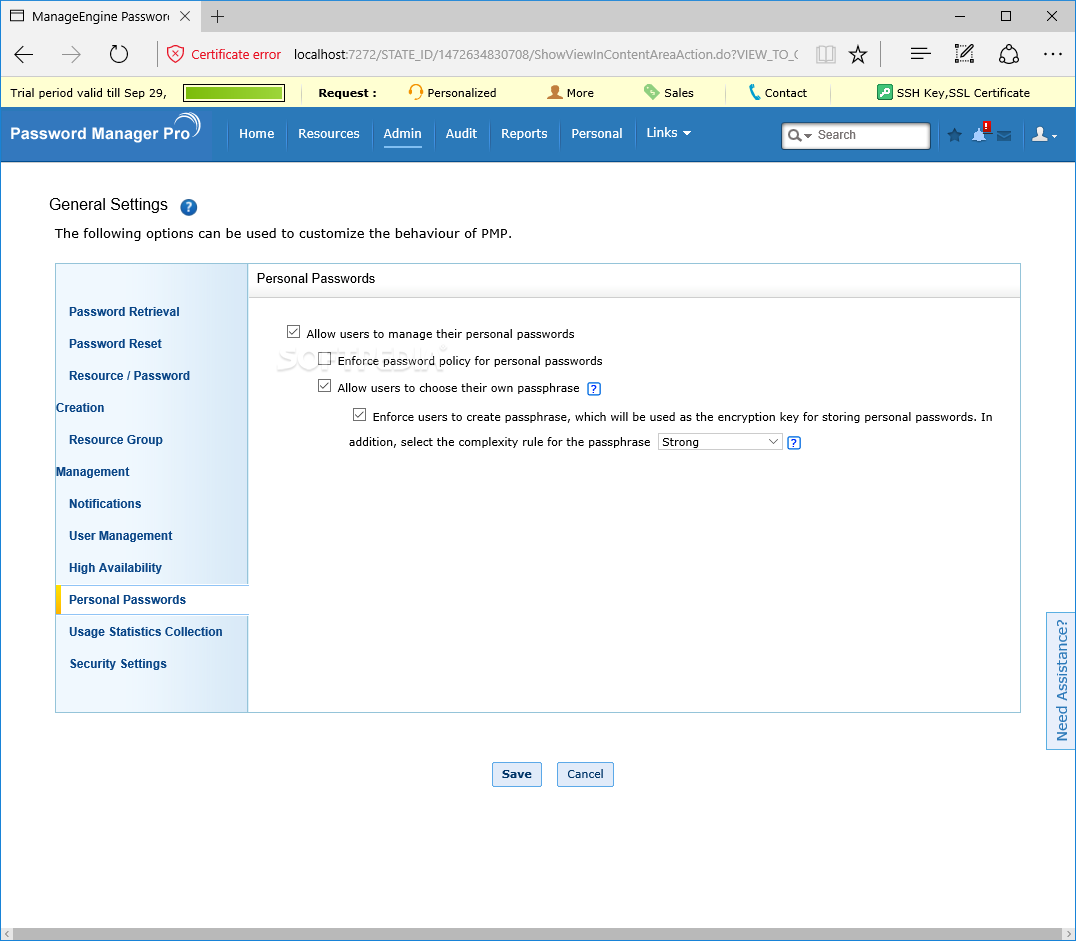The image size is (1076, 941).
Task: Click the mail envelope icon in header
Action: tap(1004, 136)
